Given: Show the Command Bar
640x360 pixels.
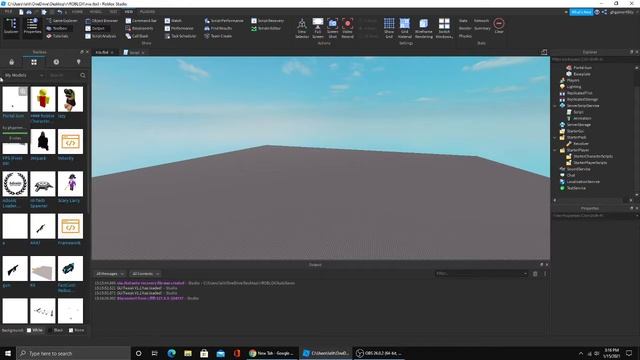Looking at the screenshot, I should (141, 20).
